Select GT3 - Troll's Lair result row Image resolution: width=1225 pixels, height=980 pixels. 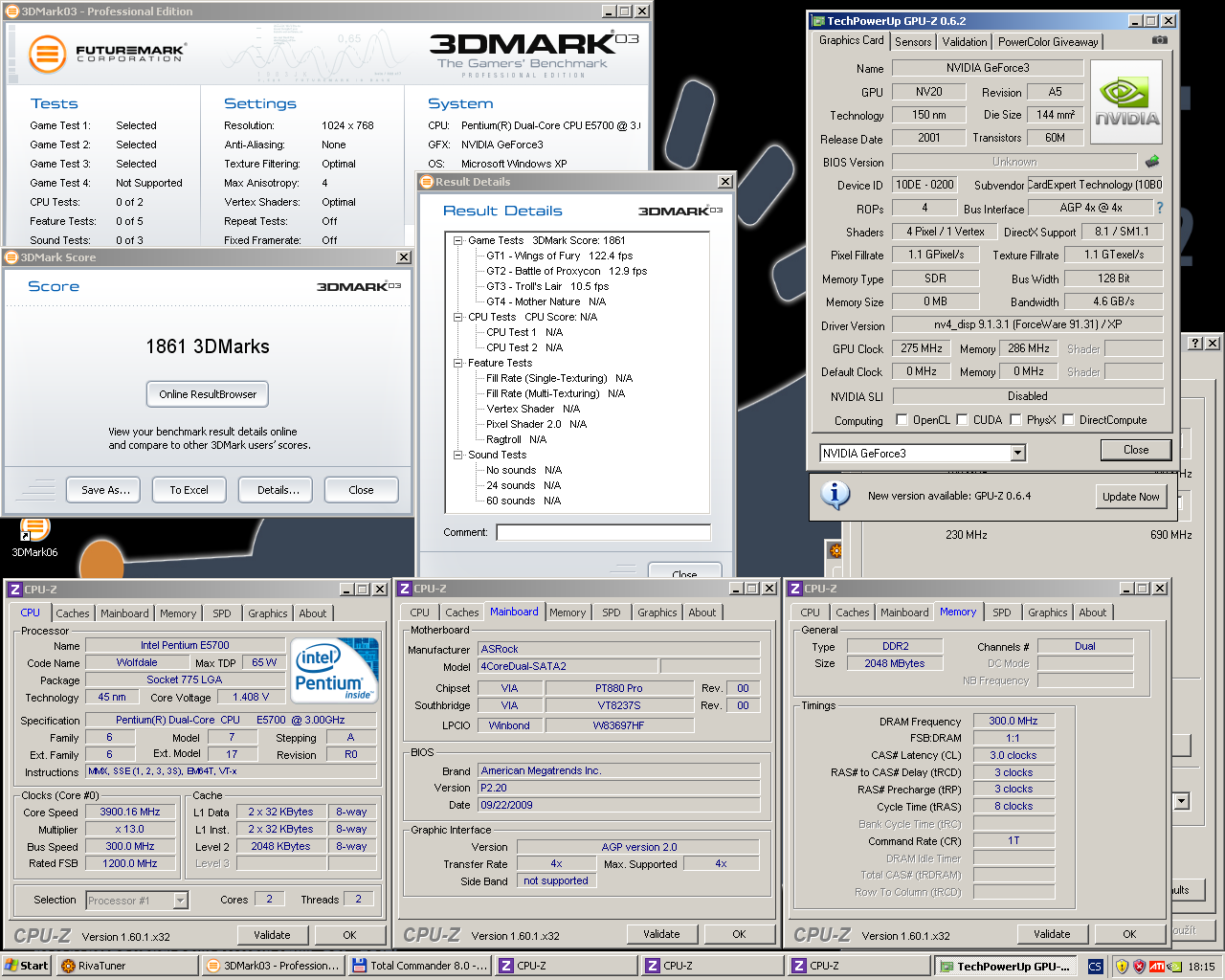(x=546, y=286)
